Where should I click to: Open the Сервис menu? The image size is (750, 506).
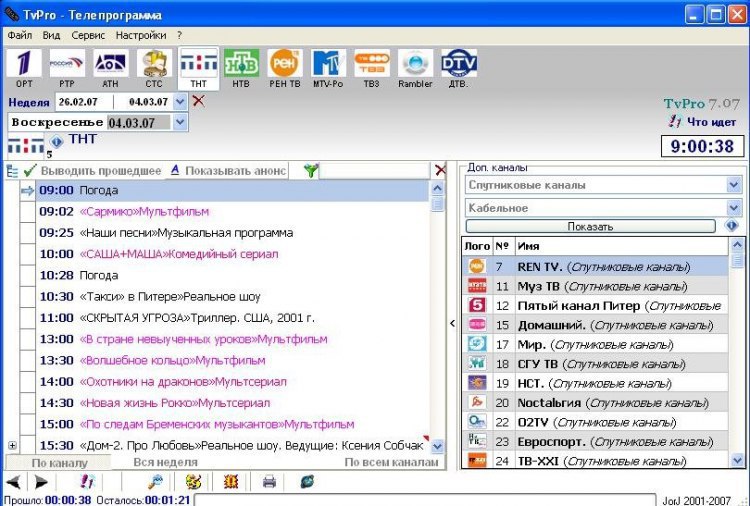pyautogui.click(x=88, y=35)
